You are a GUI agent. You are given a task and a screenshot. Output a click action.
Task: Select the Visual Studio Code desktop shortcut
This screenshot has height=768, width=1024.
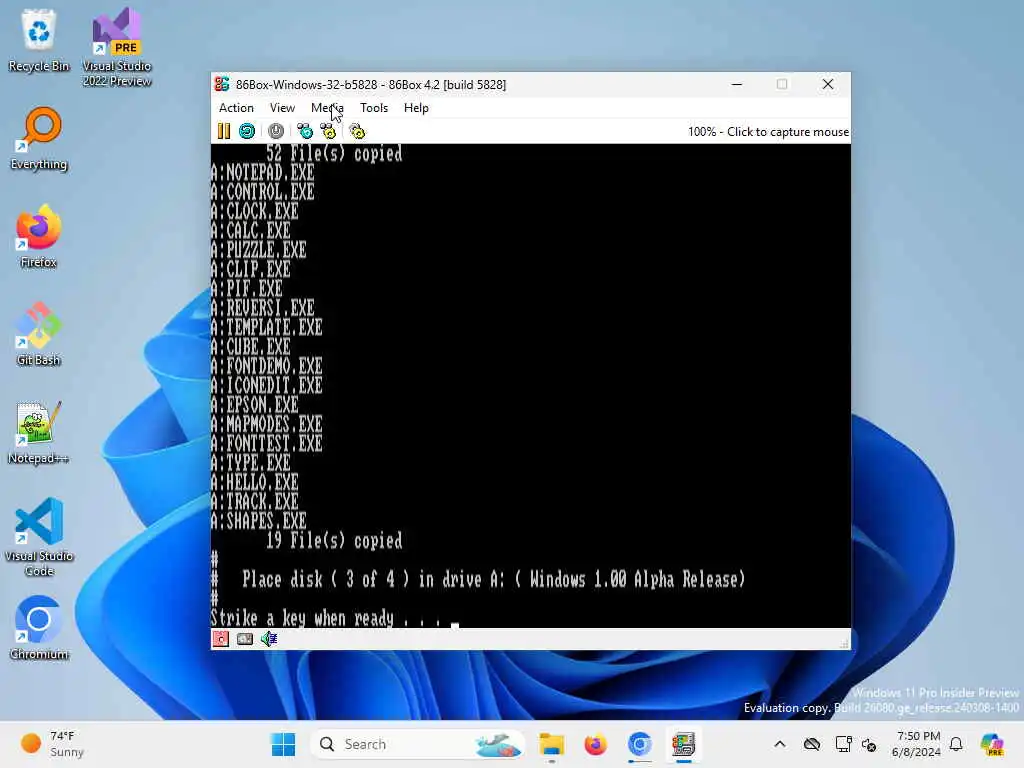tap(39, 537)
